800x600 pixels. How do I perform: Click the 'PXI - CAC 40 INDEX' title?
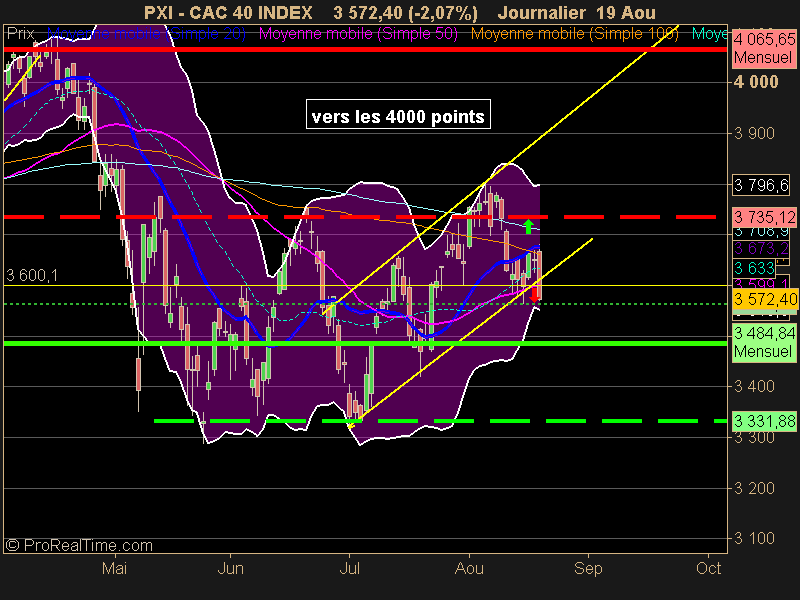[228, 12]
